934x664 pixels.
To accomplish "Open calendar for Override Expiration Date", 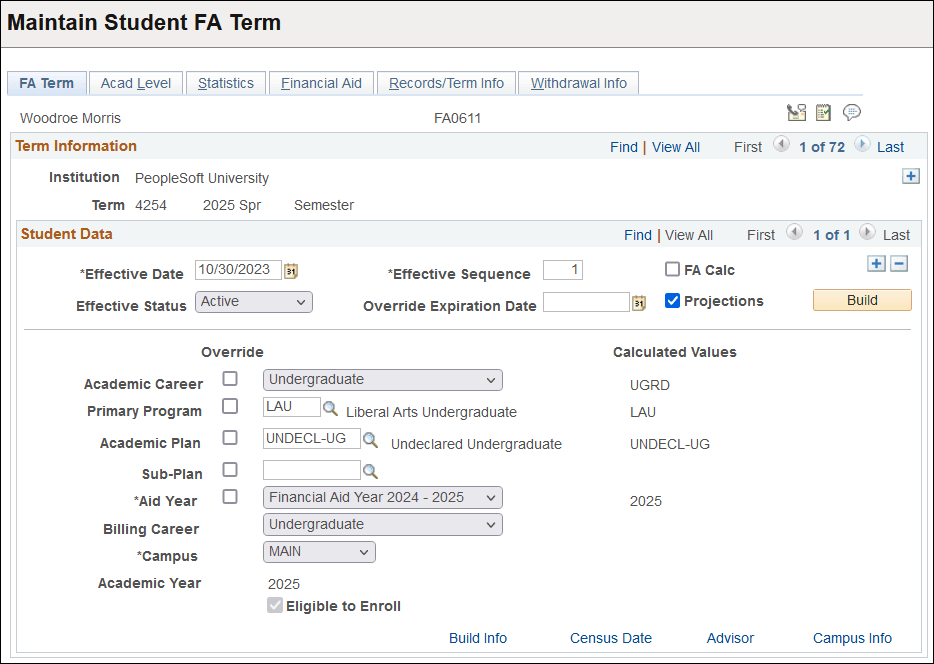I will tap(638, 302).
